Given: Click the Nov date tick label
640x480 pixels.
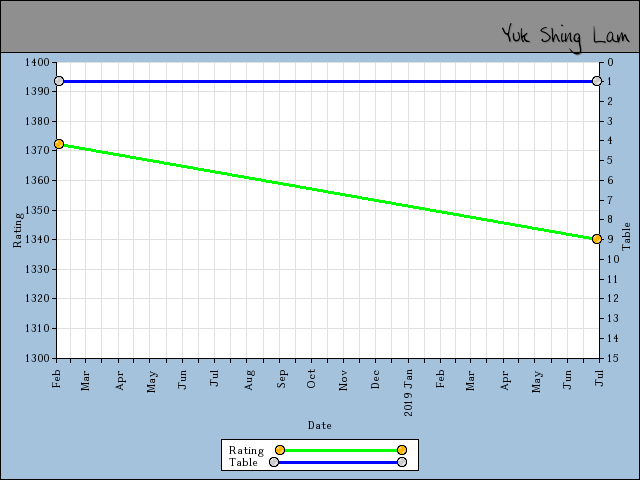Looking at the screenshot, I should pyautogui.click(x=343, y=380).
